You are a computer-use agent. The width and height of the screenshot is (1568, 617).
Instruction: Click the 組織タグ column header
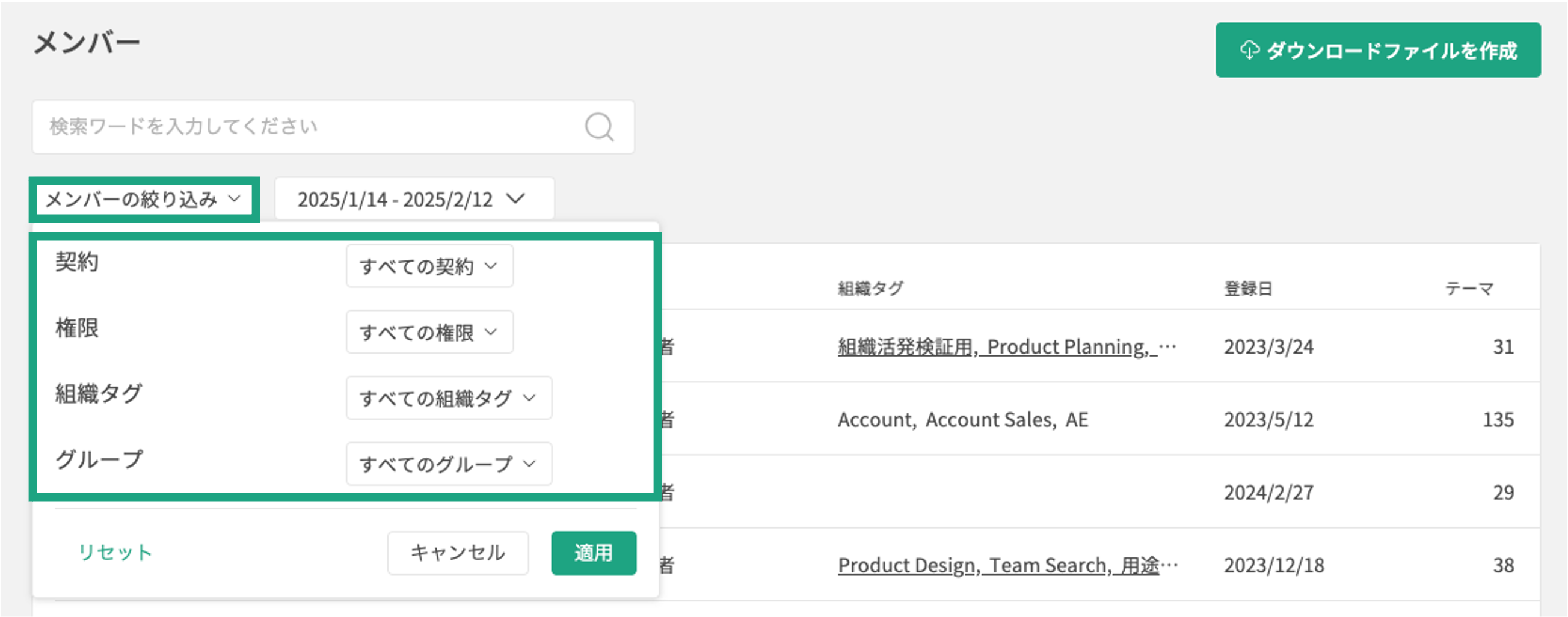pyautogui.click(x=870, y=289)
